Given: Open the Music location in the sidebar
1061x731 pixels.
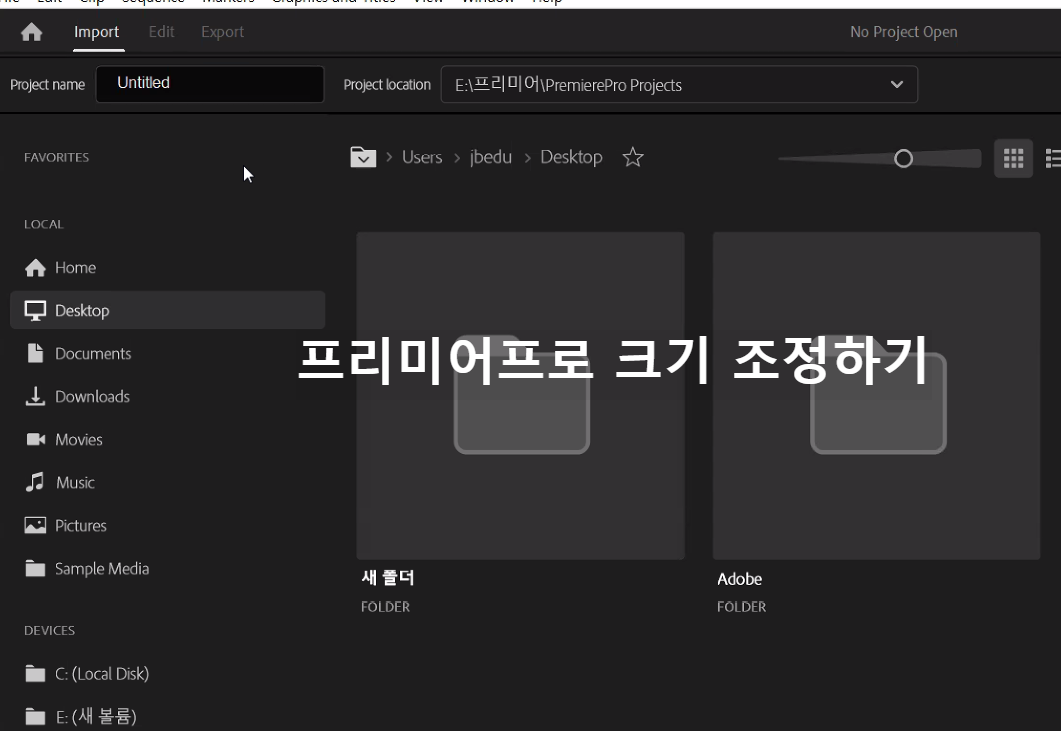Looking at the screenshot, I should point(73,482).
